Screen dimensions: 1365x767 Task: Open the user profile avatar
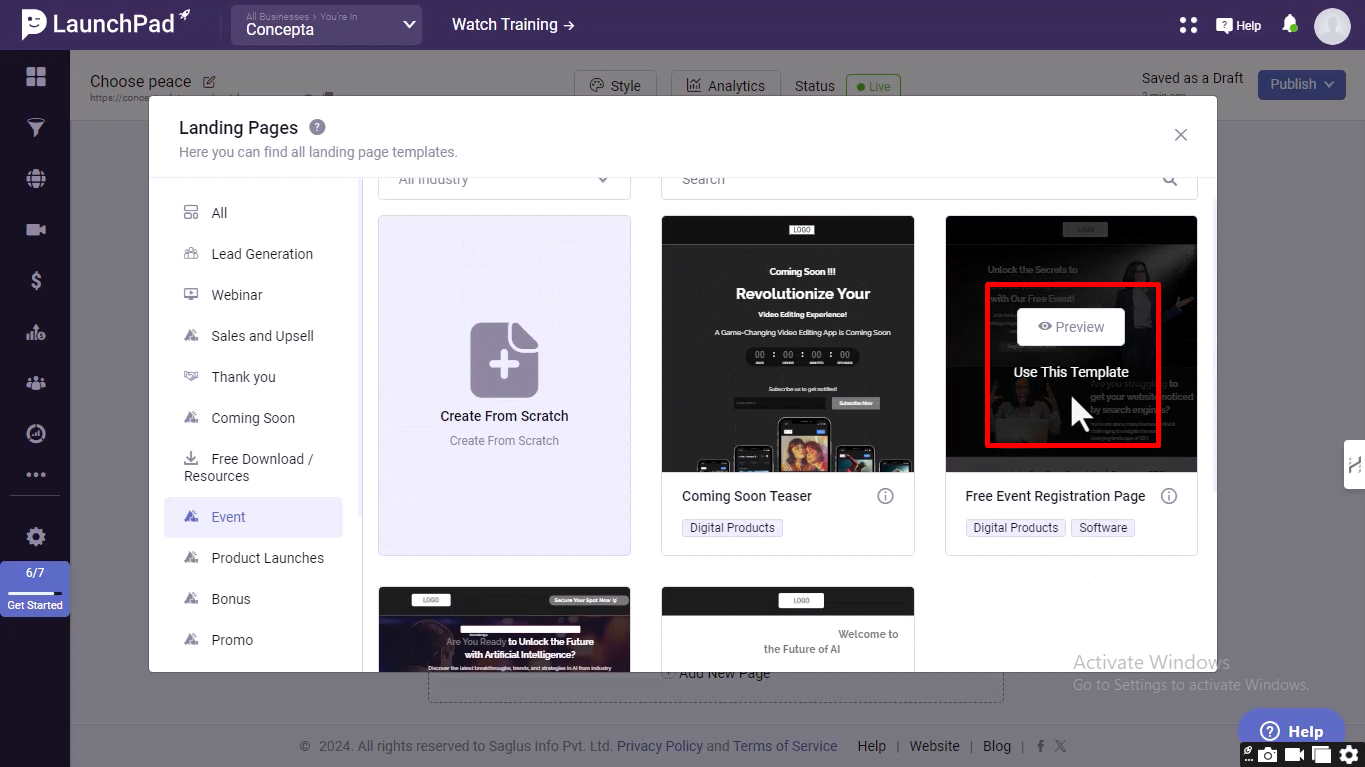pos(1332,26)
